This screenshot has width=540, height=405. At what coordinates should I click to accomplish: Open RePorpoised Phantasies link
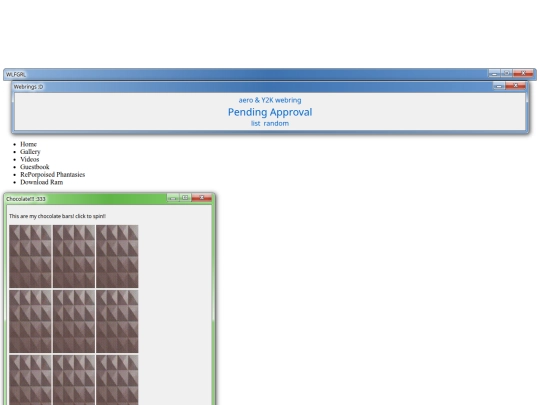point(53,174)
